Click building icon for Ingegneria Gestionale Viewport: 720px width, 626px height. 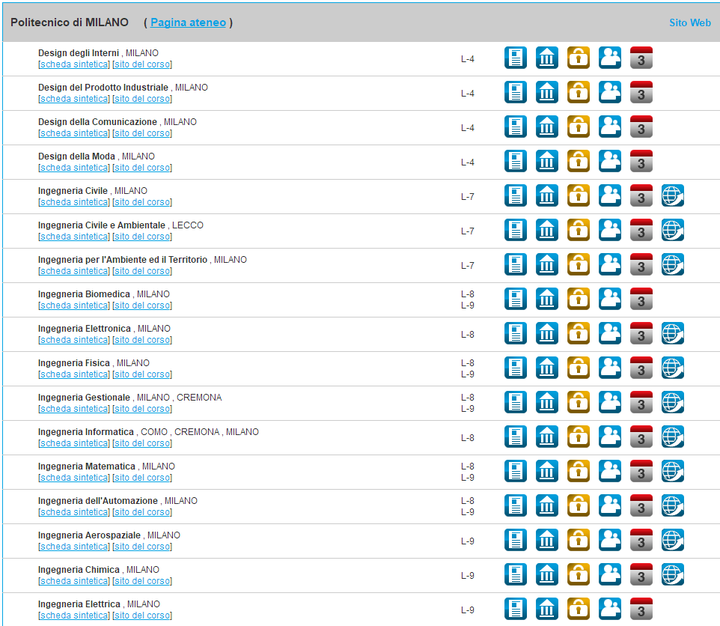547,402
